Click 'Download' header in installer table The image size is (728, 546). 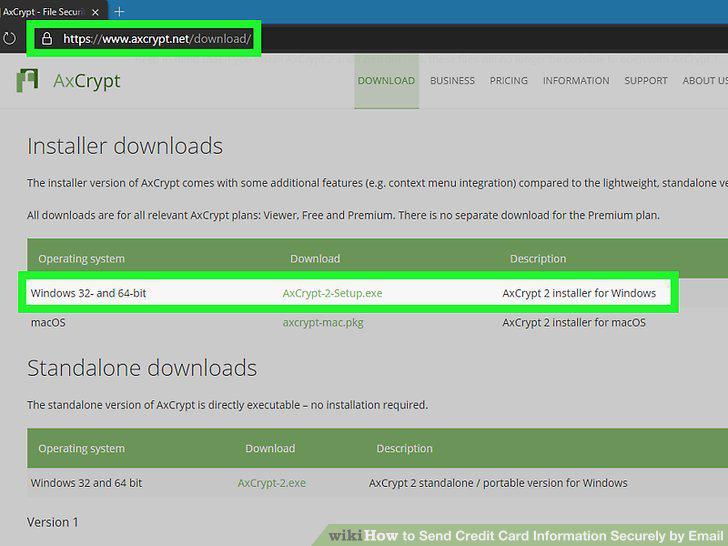pos(315,259)
